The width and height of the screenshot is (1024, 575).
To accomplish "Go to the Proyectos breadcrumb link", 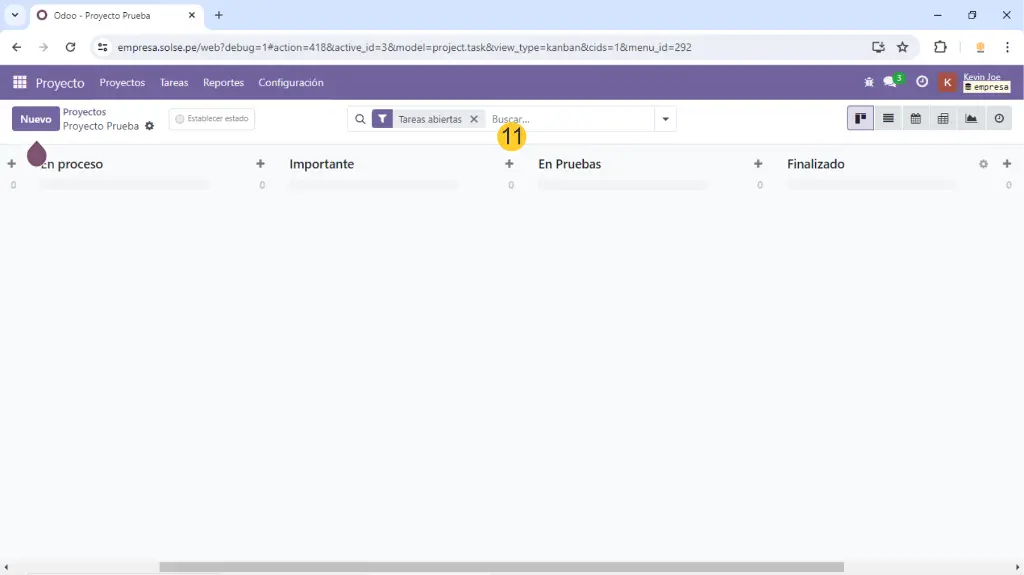I will coord(84,112).
